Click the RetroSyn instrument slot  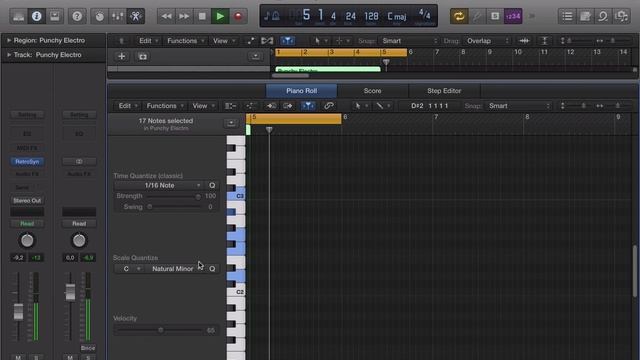point(27,162)
